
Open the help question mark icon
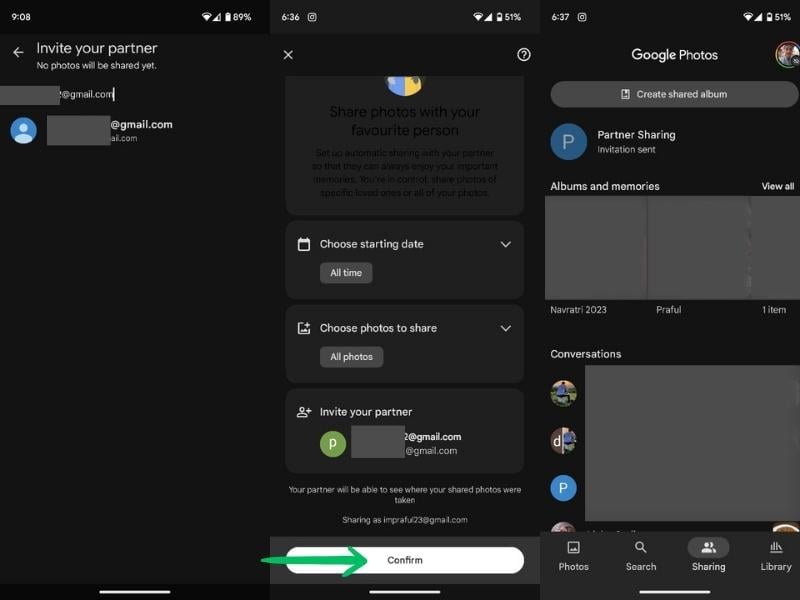[523, 55]
